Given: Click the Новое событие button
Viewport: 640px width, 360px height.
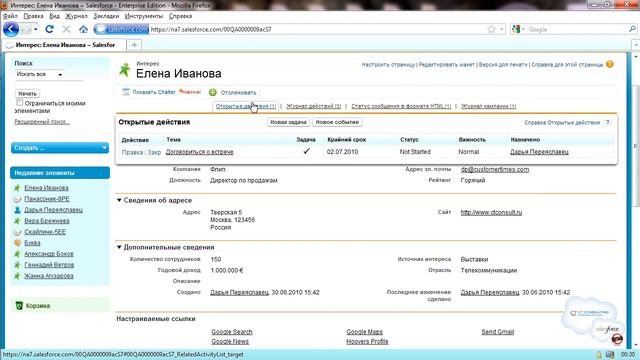Looking at the screenshot, I should 337,122.
